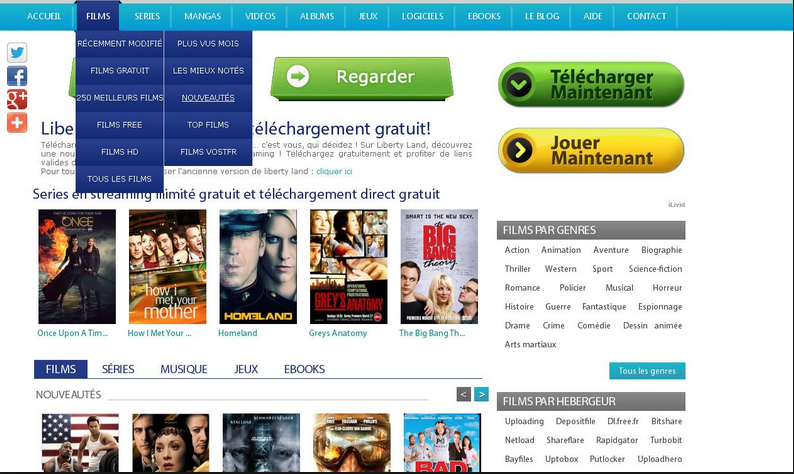Click the Tous les genres button
This screenshot has width=794, height=474.
coord(647,371)
